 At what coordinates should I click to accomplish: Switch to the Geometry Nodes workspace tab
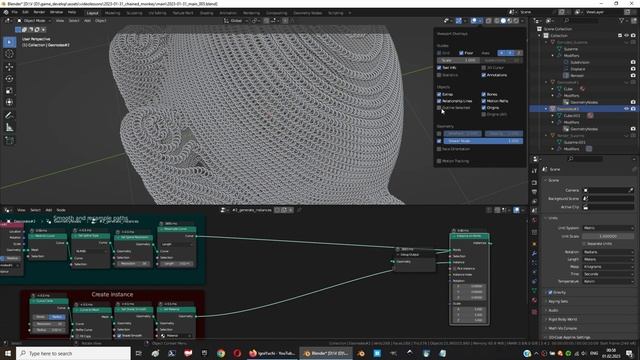pos(308,13)
